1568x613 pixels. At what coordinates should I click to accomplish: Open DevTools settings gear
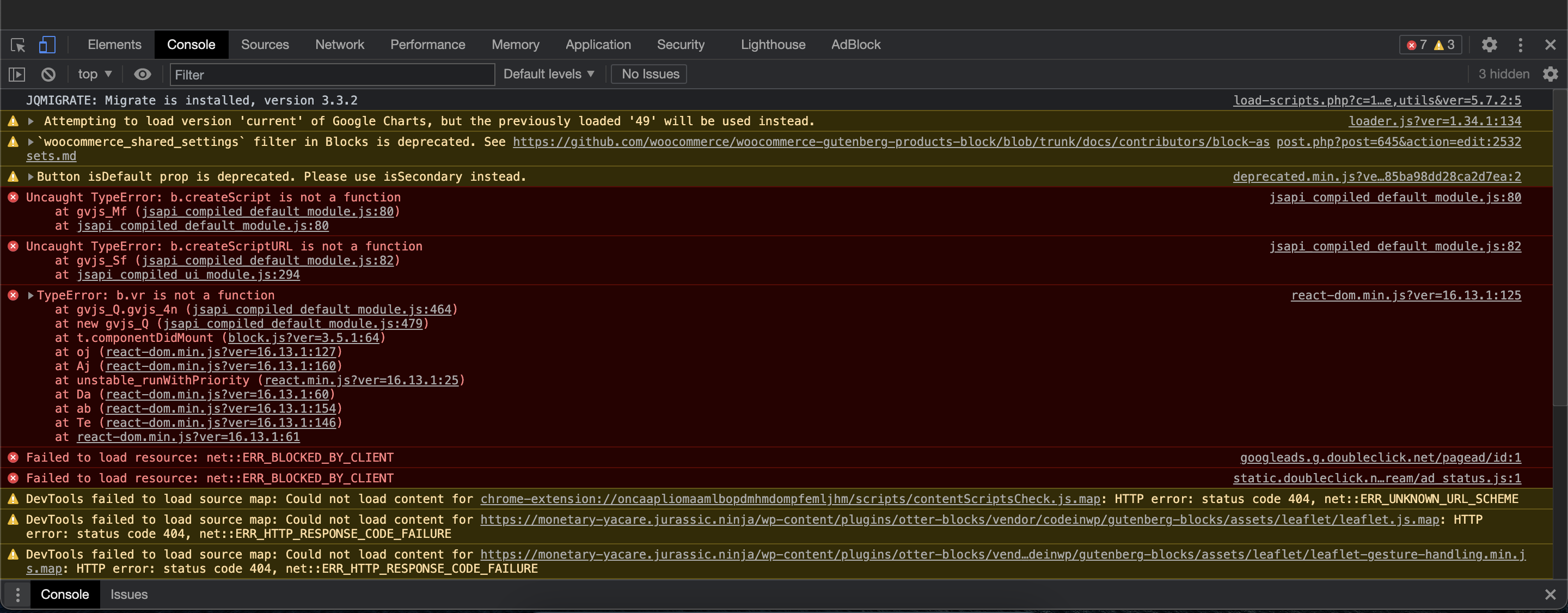tap(1489, 45)
